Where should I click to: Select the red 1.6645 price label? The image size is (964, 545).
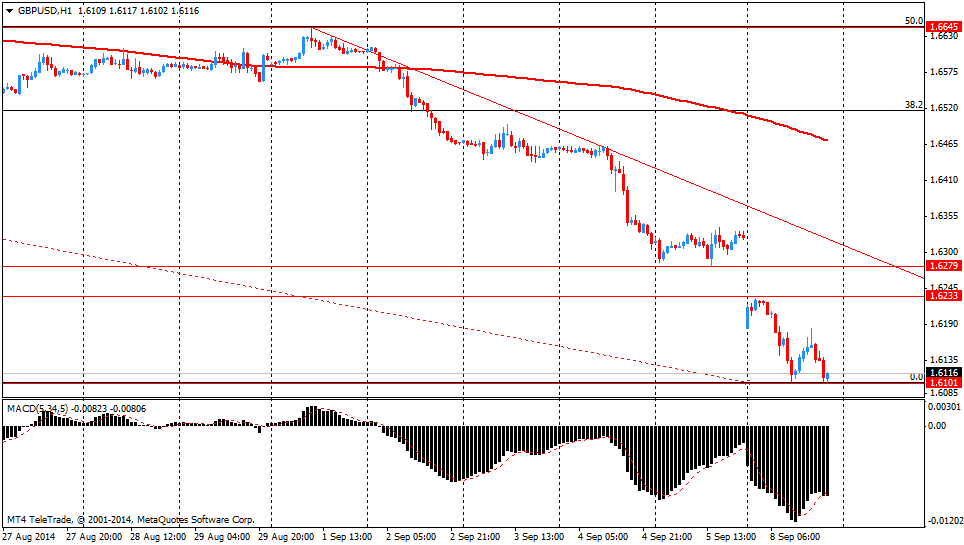coord(943,27)
